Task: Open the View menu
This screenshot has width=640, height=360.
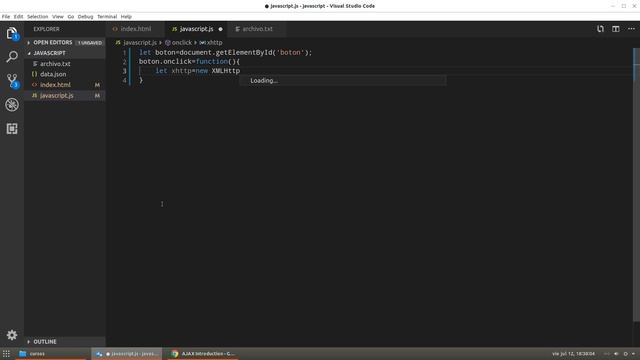Action: click(x=58, y=17)
